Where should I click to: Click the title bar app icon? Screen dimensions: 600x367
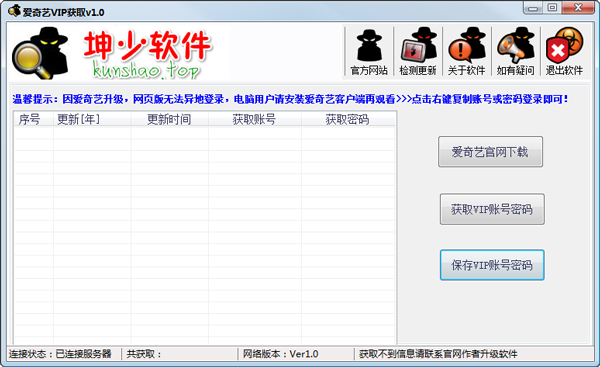14,11
